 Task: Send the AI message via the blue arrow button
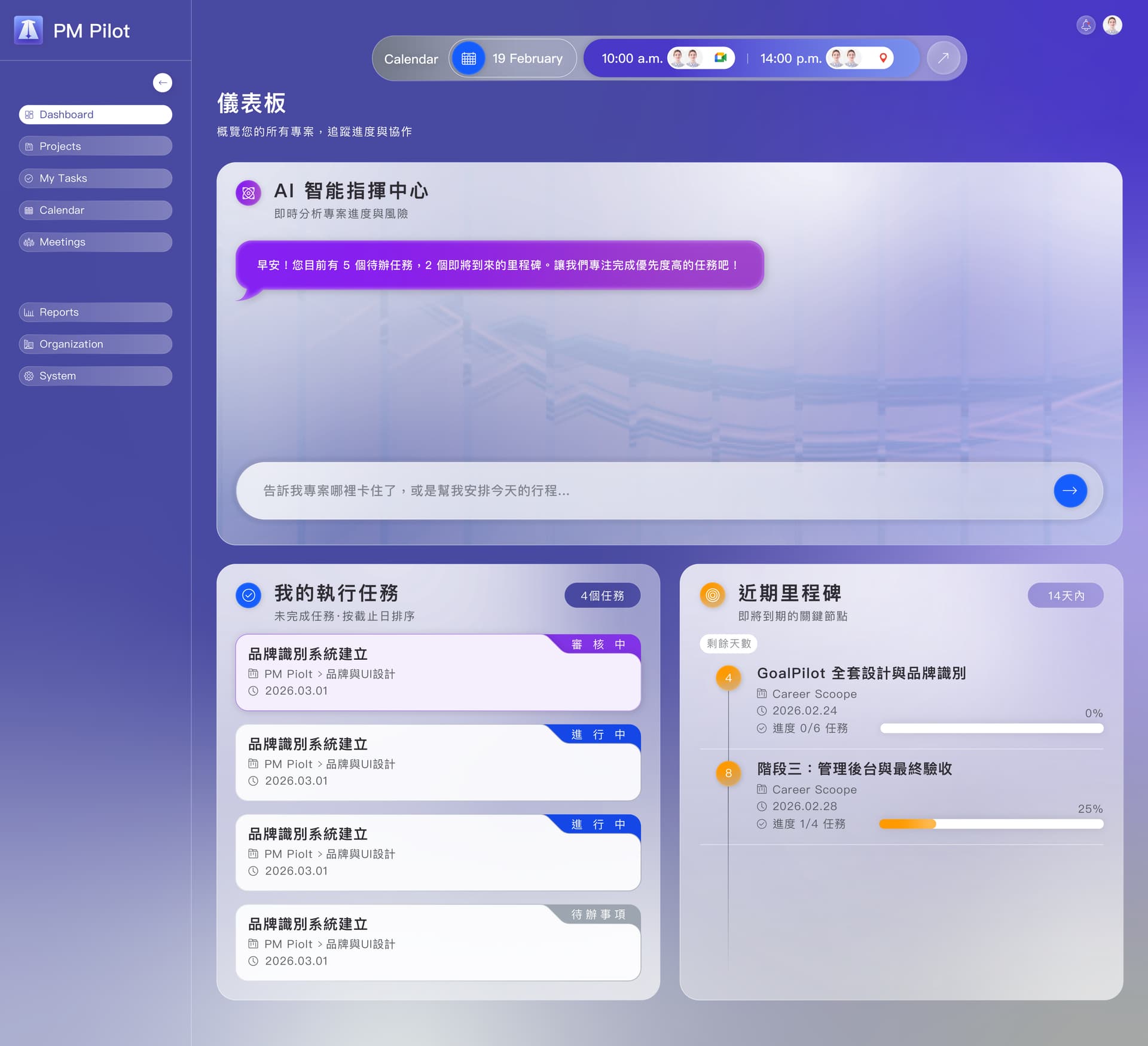point(1071,491)
